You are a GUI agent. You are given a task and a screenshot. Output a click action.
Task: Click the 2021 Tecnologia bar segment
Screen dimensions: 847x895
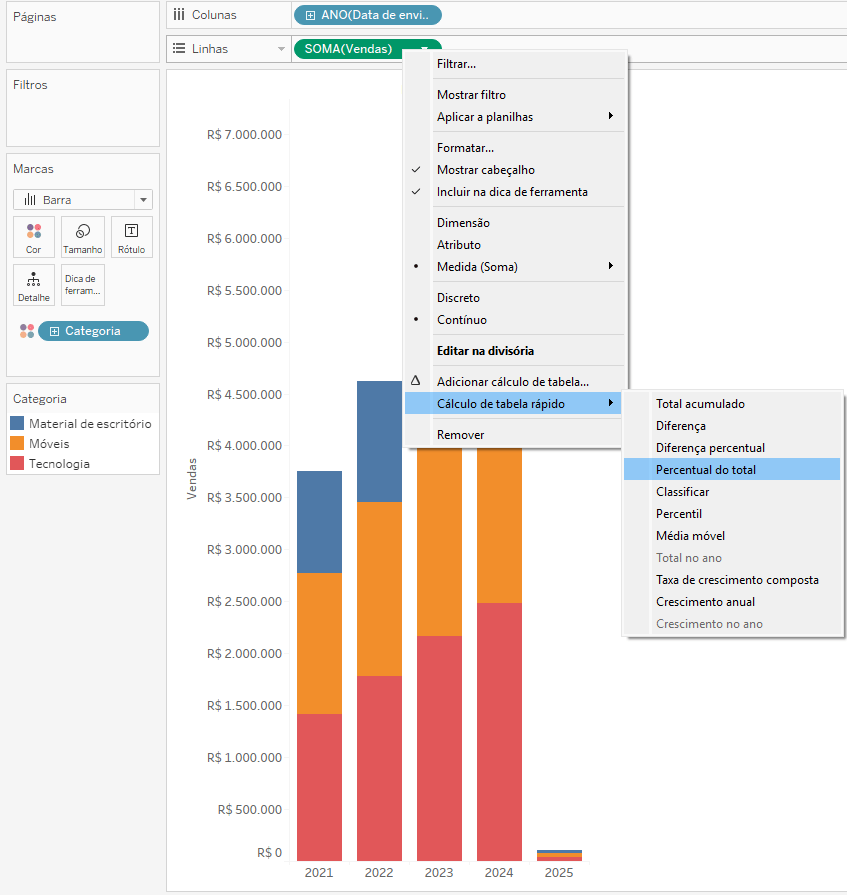pyautogui.click(x=319, y=786)
